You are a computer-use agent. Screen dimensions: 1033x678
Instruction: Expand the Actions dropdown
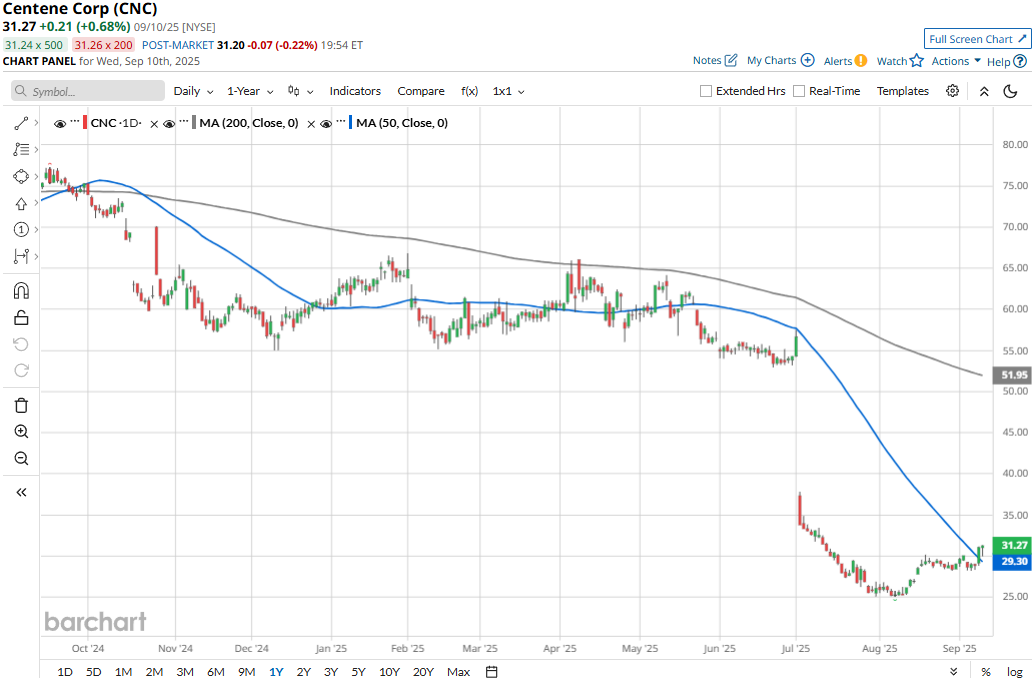pyautogui.click(x=956, y=61)
